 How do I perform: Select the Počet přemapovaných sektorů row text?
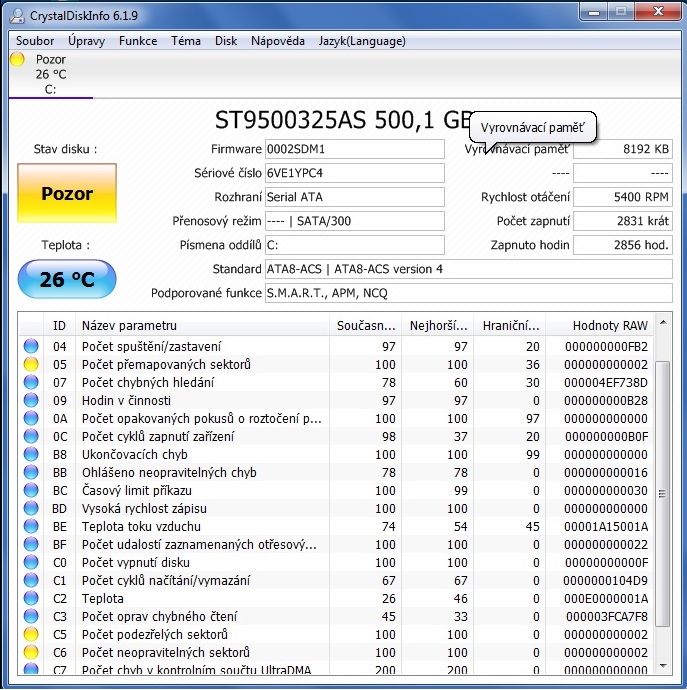click(x=166, y=364)
